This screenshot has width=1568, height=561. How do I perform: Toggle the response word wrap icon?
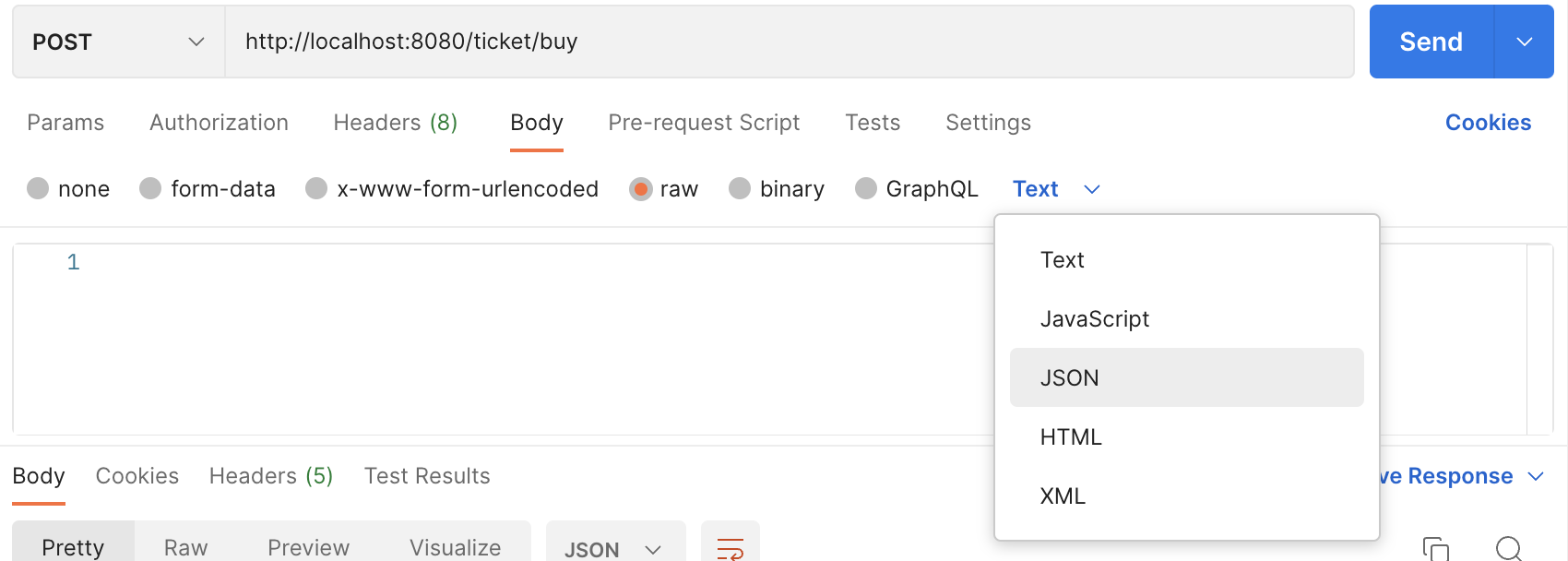[x=730, y=548]
